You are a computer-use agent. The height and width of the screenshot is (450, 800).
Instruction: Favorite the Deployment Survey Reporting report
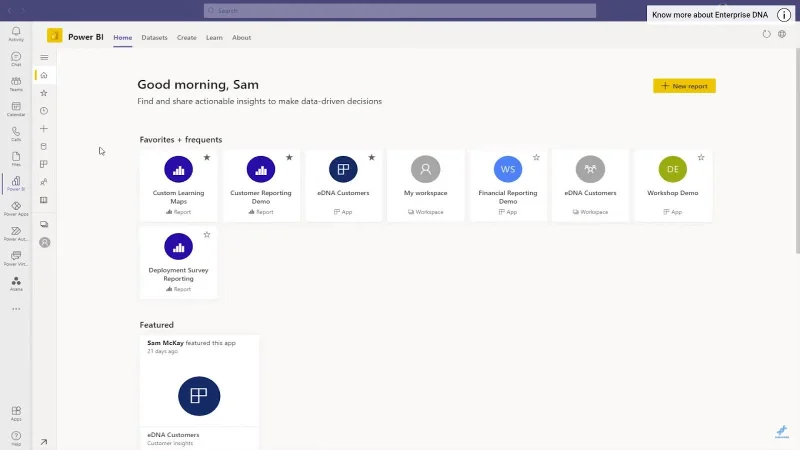coord(207,235)
